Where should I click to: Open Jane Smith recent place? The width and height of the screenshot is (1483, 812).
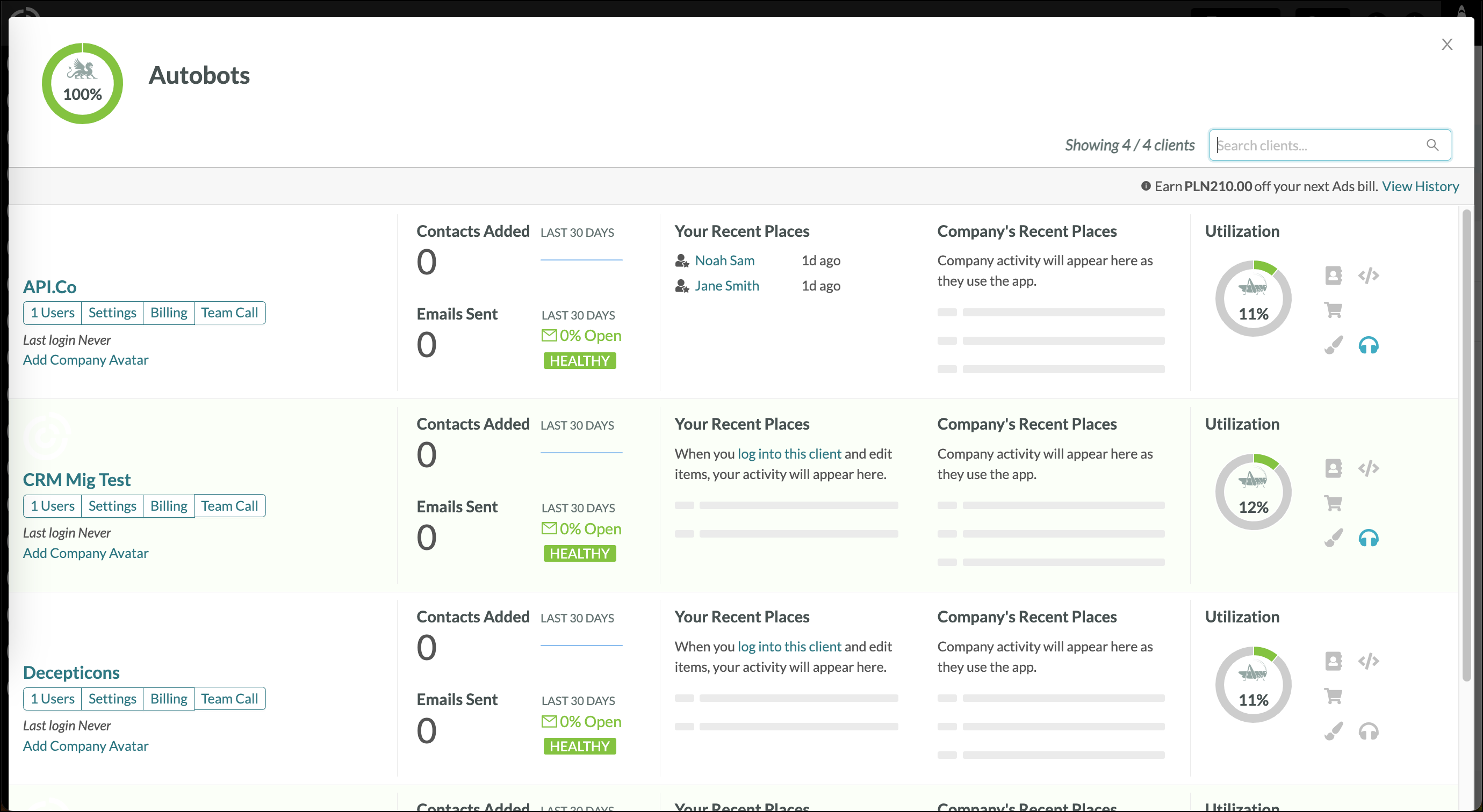coord(727,286)
